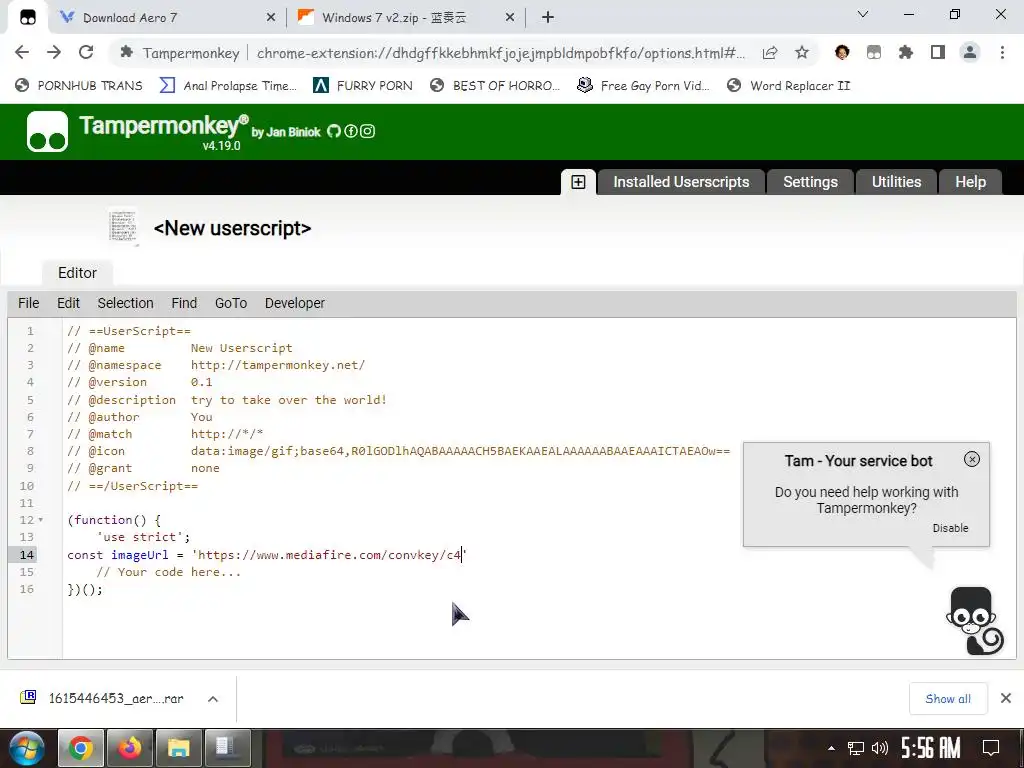The image size is (1024, 768).
Task: Open the fourth taskbar application
Action: (227, 748)
